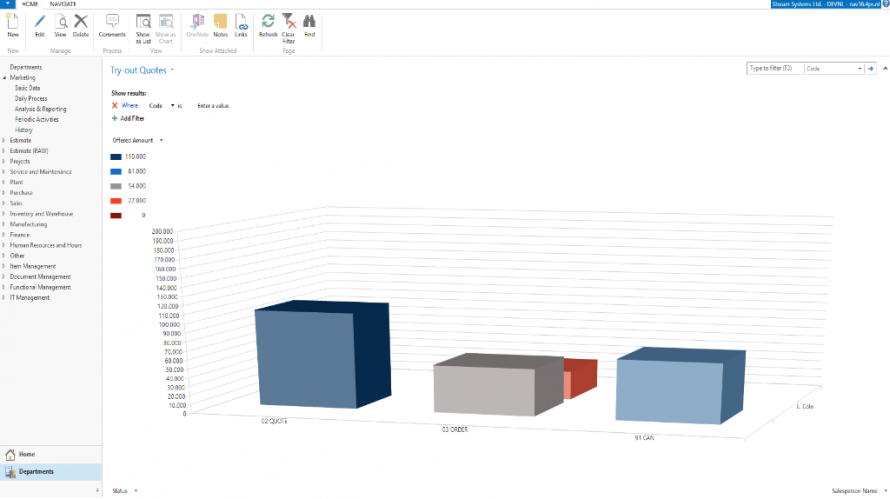Select Service and Maintenance item
Image resolution: width=890 pixels, height=499 pixels.
pyautogui.click(x=40, y=172)
